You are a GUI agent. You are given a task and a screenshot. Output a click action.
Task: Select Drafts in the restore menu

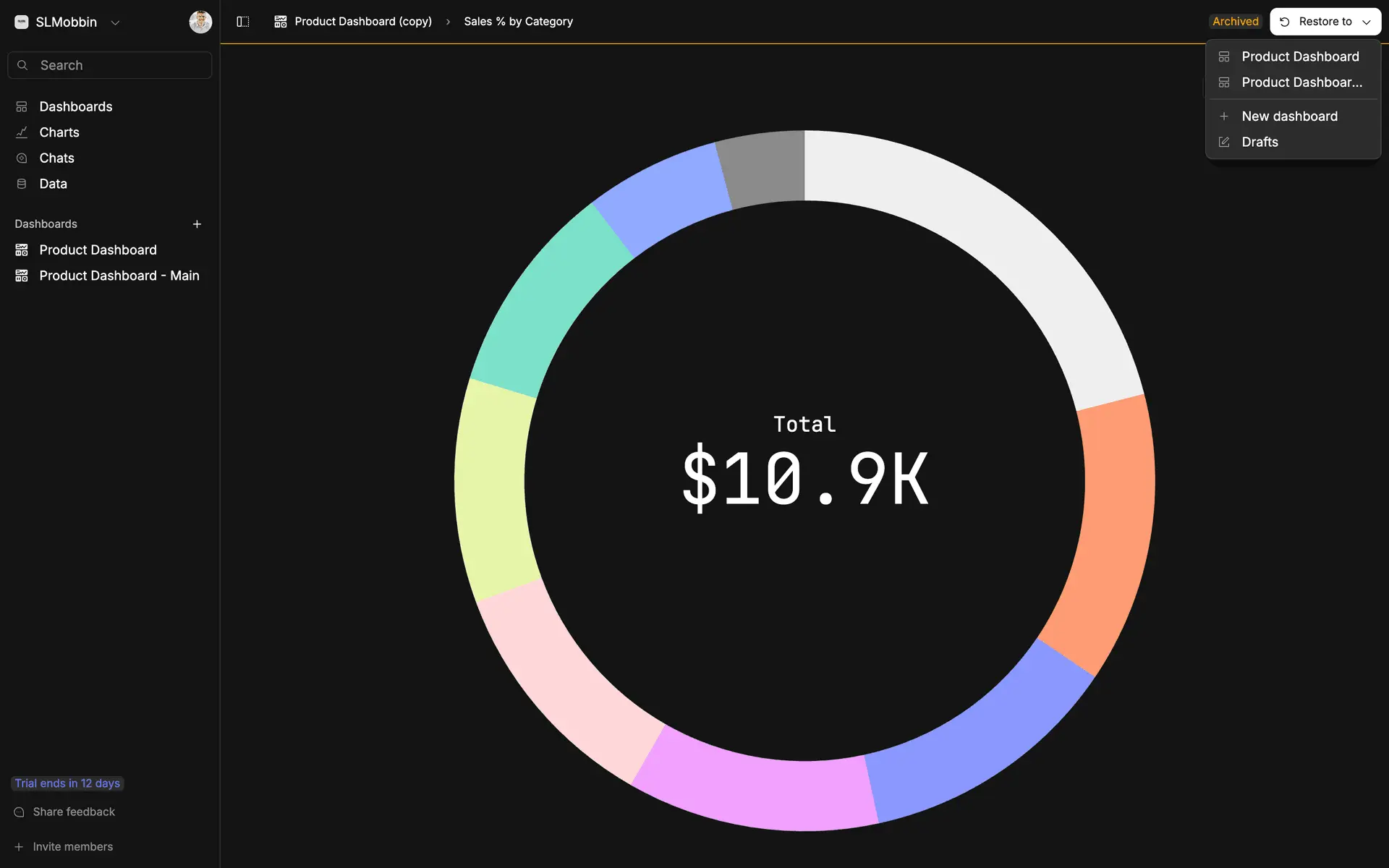click(x=1260, y=142)
